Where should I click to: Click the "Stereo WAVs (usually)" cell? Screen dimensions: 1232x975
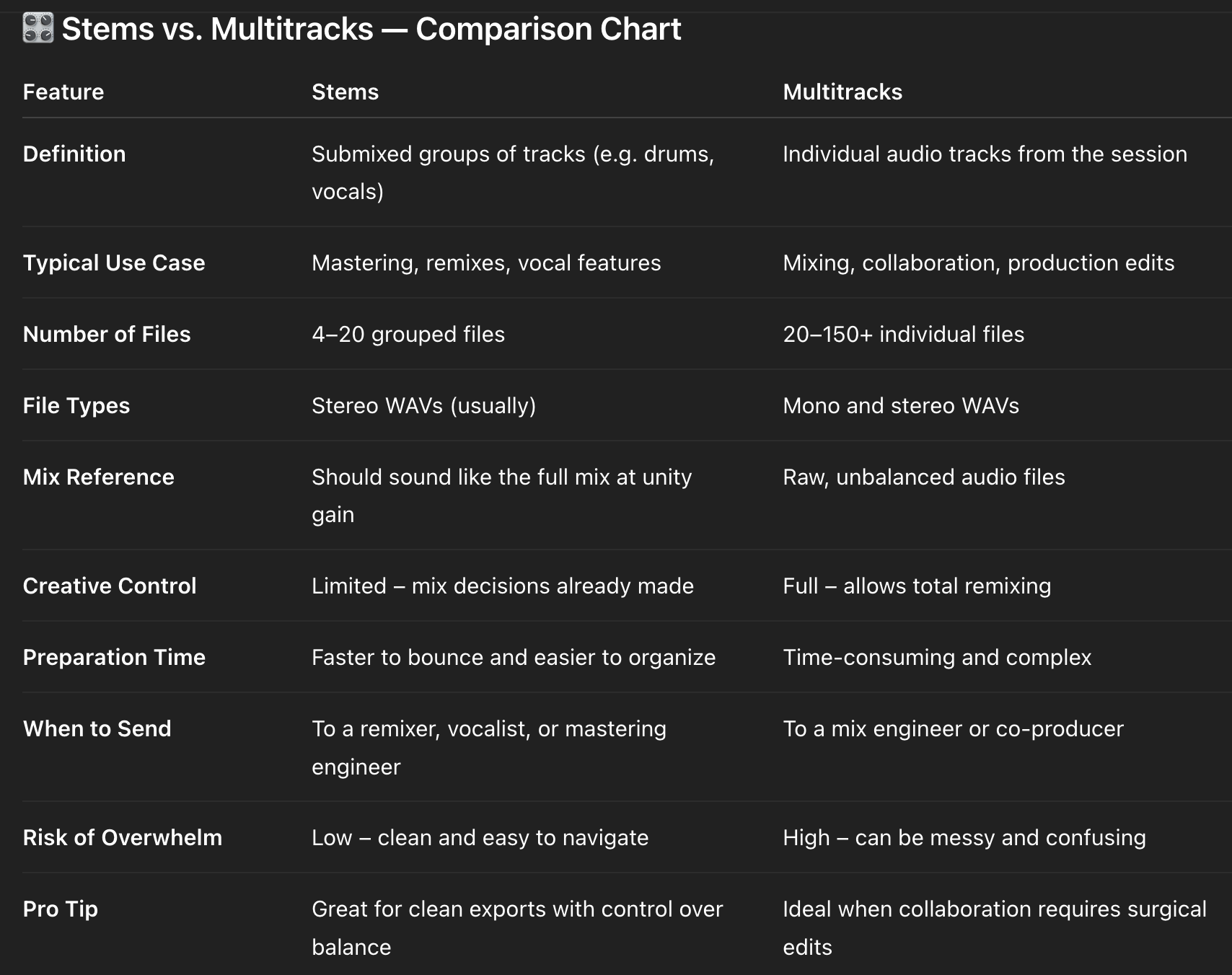click(x=423, y=405)
